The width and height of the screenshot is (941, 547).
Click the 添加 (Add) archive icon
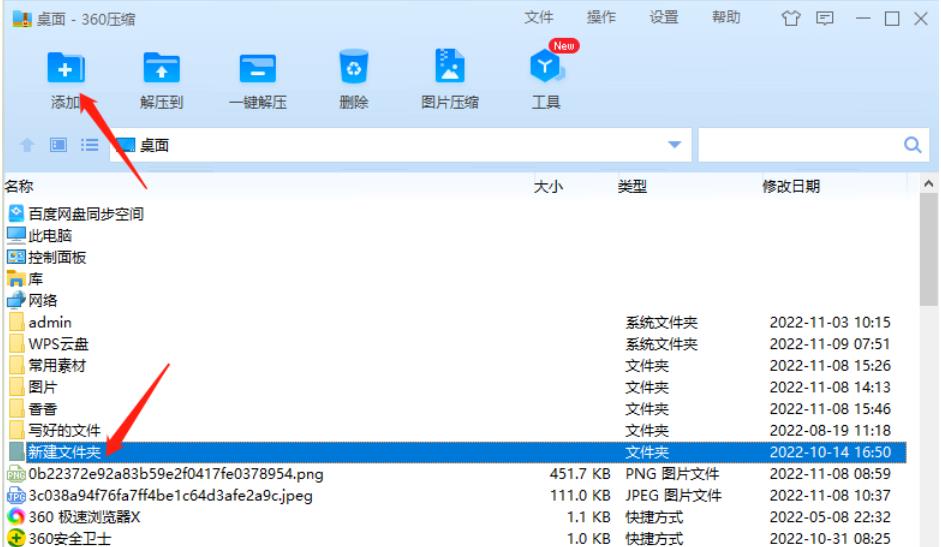(66, 69)
